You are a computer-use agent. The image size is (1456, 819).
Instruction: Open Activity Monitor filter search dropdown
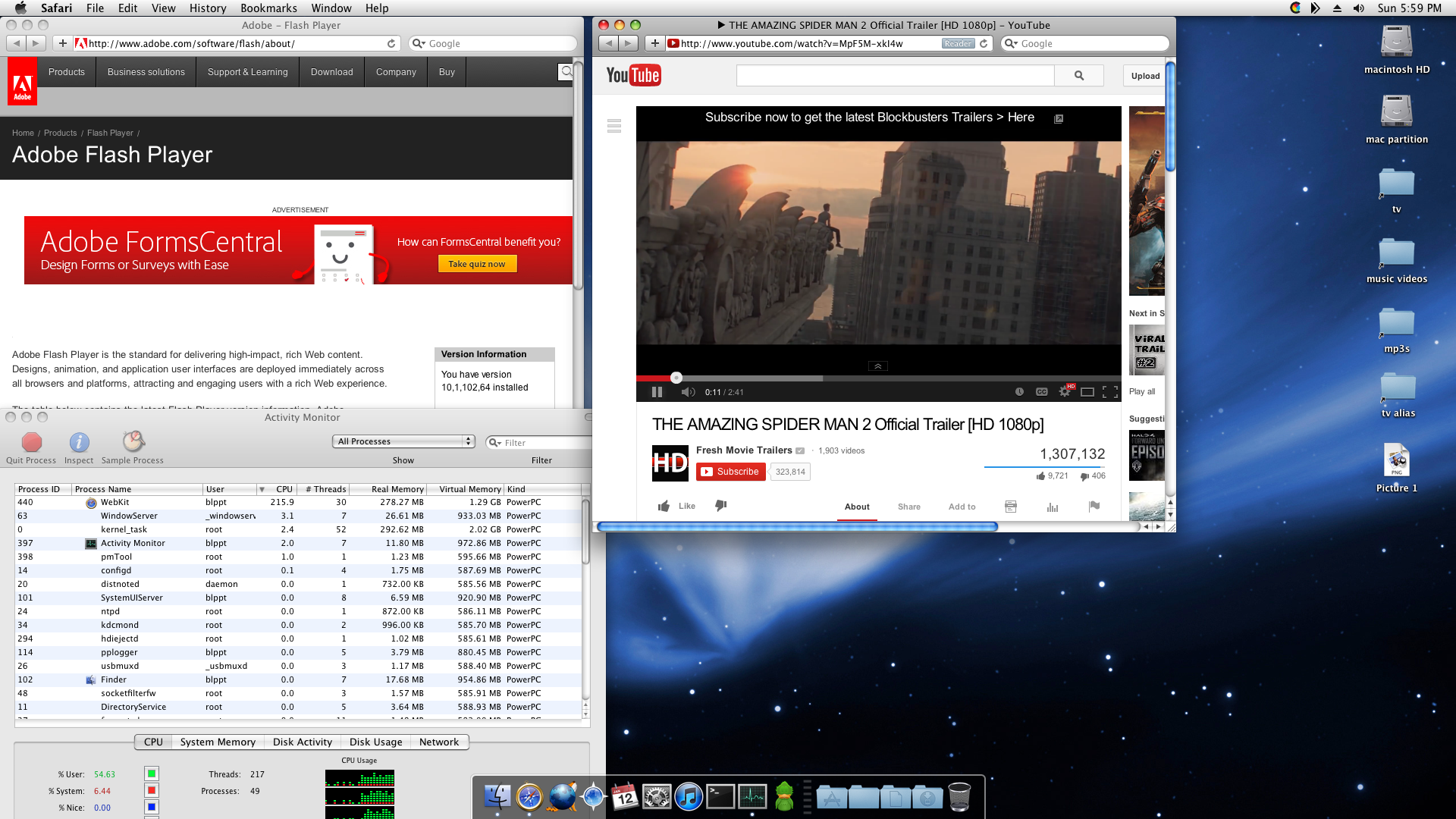click(x=495, y=443)
